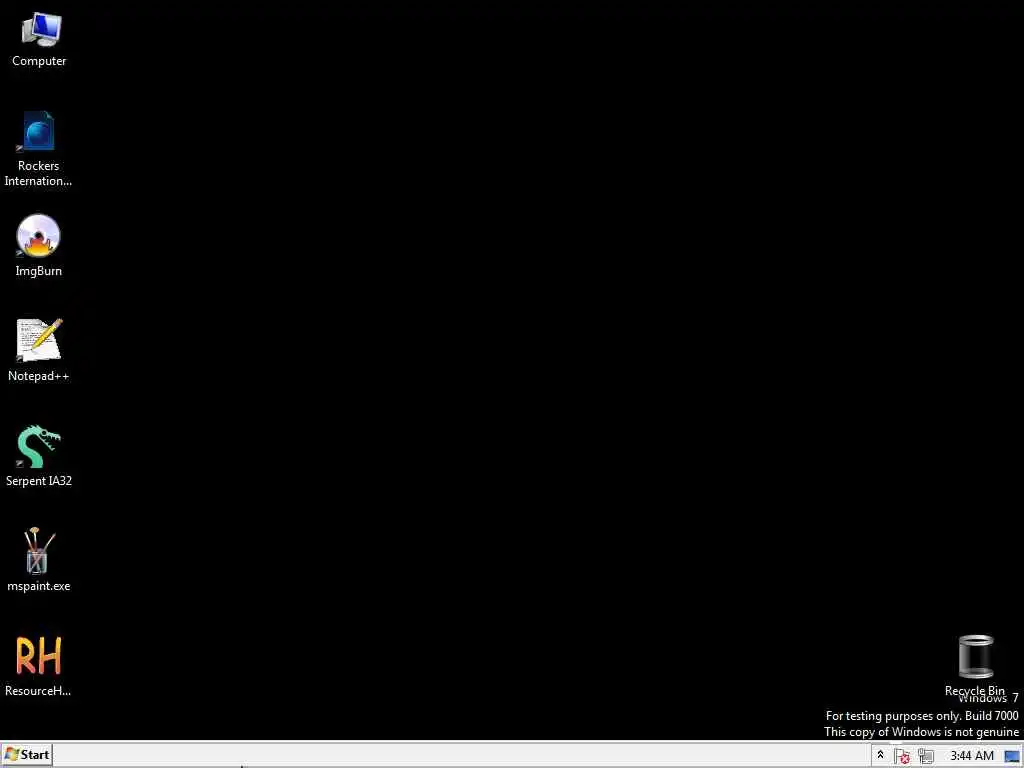Select the Notepad++ shortcut icon
The image size is (1024, 768).
coord(39,340)
